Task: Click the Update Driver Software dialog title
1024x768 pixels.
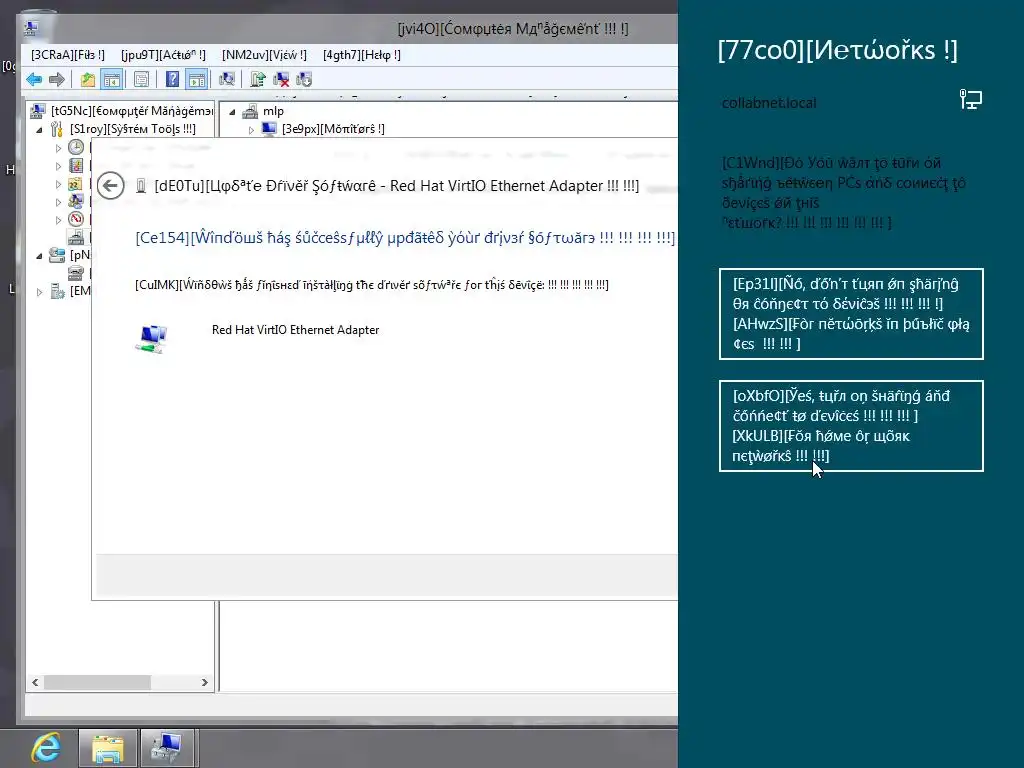Action: (396, 186)
